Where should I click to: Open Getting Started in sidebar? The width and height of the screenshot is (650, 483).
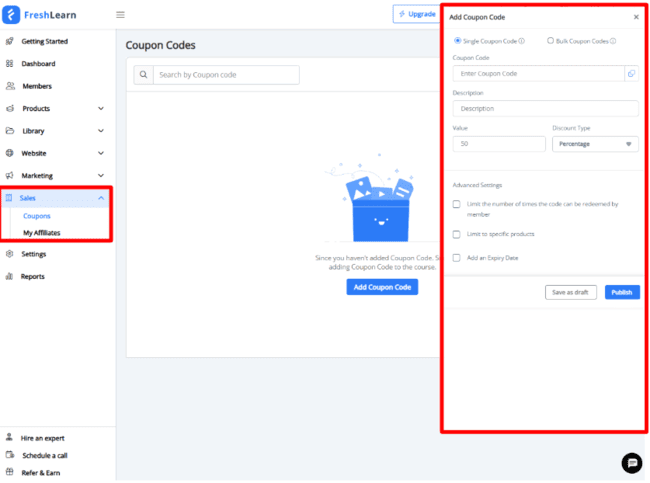[45, 41]
